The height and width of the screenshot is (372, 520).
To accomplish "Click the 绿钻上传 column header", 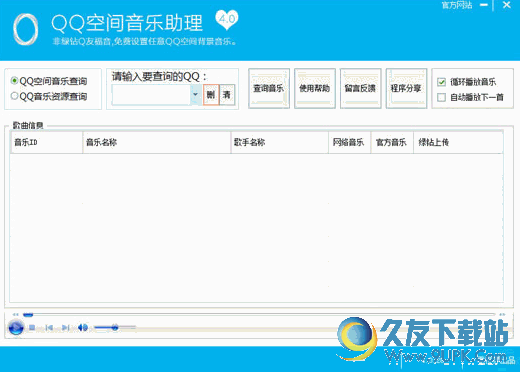I will [x=458, y=142].
